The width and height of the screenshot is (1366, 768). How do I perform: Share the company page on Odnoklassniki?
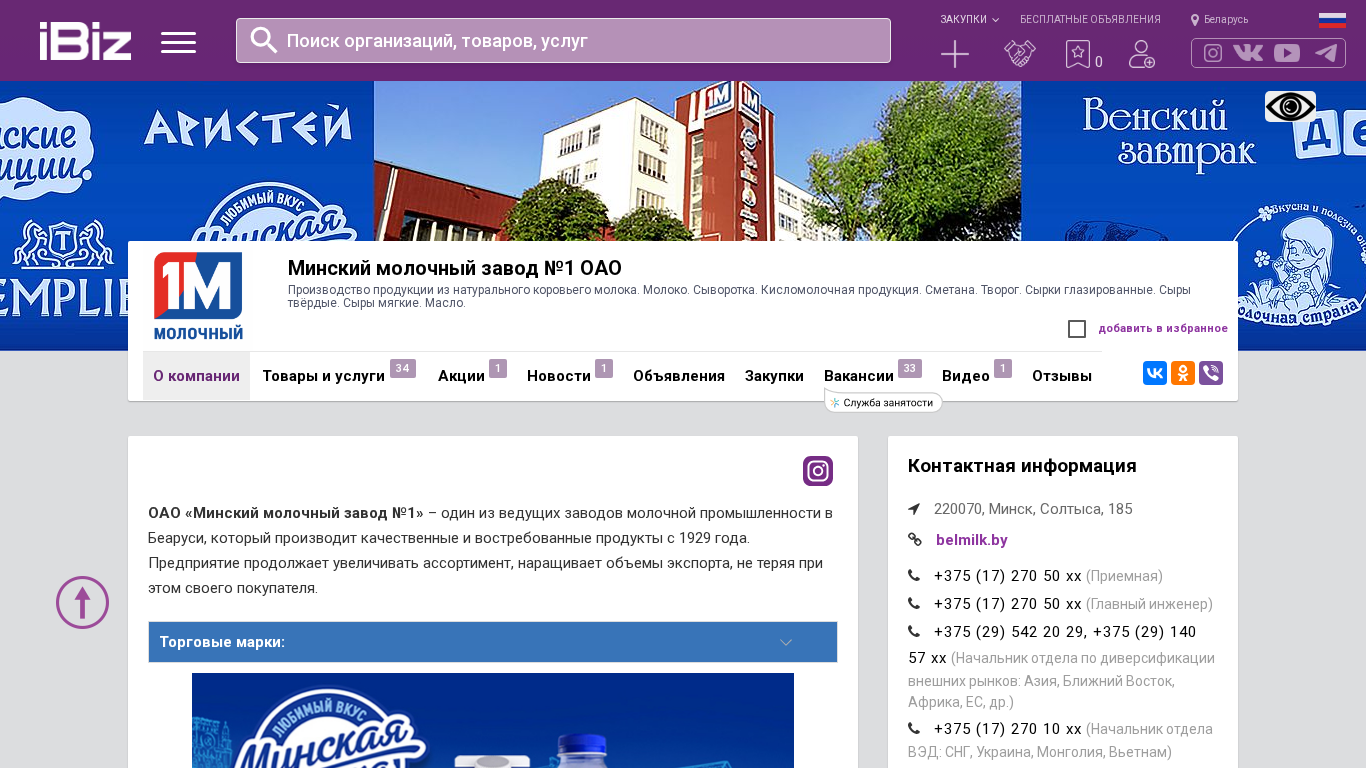coord(1183,373)
